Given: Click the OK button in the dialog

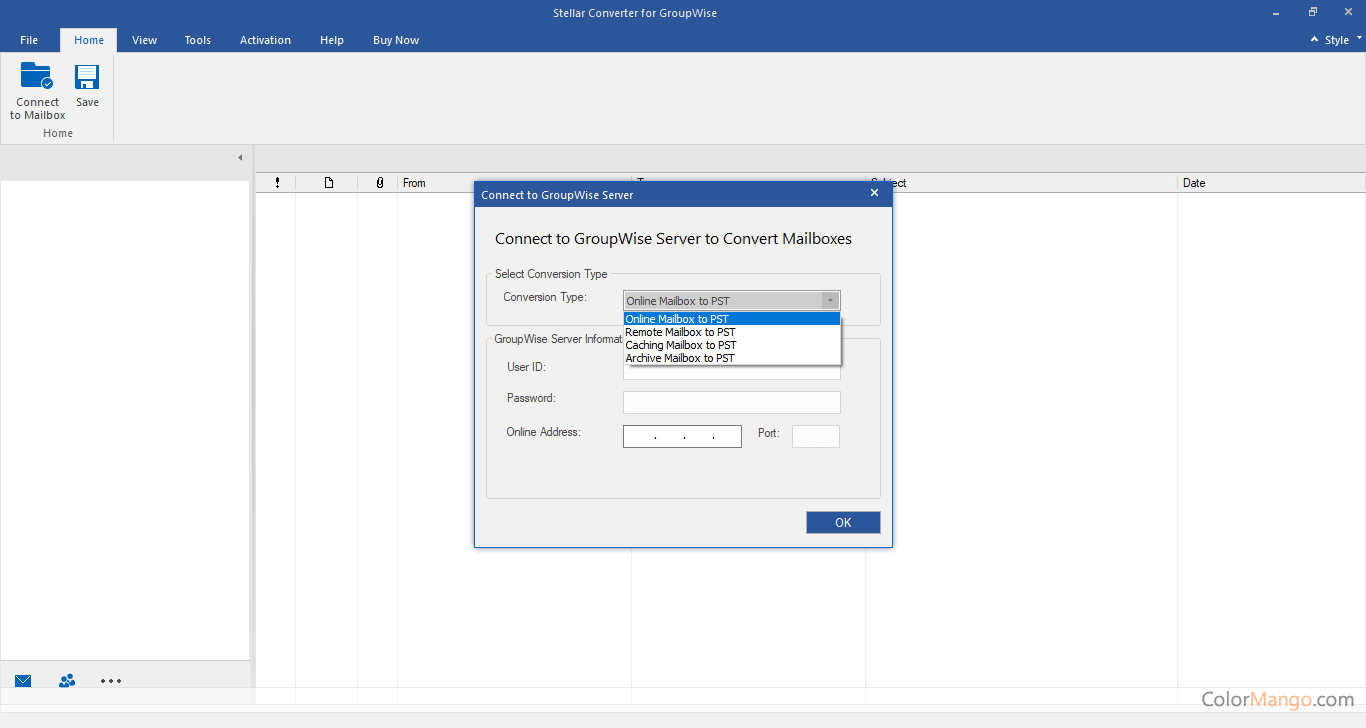Looking at the screenshot, I should coord(843,522).
